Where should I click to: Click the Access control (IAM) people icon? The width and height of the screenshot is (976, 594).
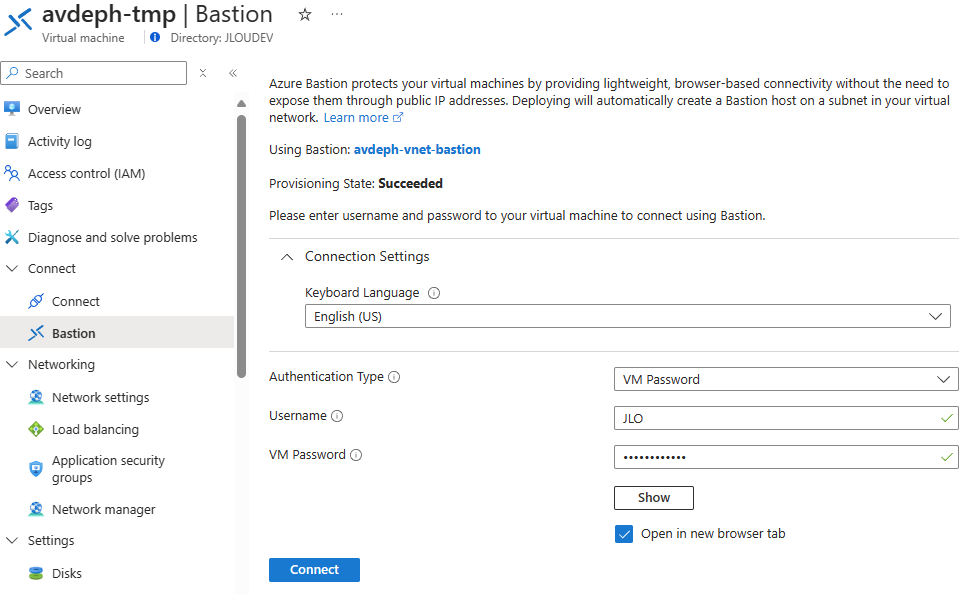click(12, 173)
